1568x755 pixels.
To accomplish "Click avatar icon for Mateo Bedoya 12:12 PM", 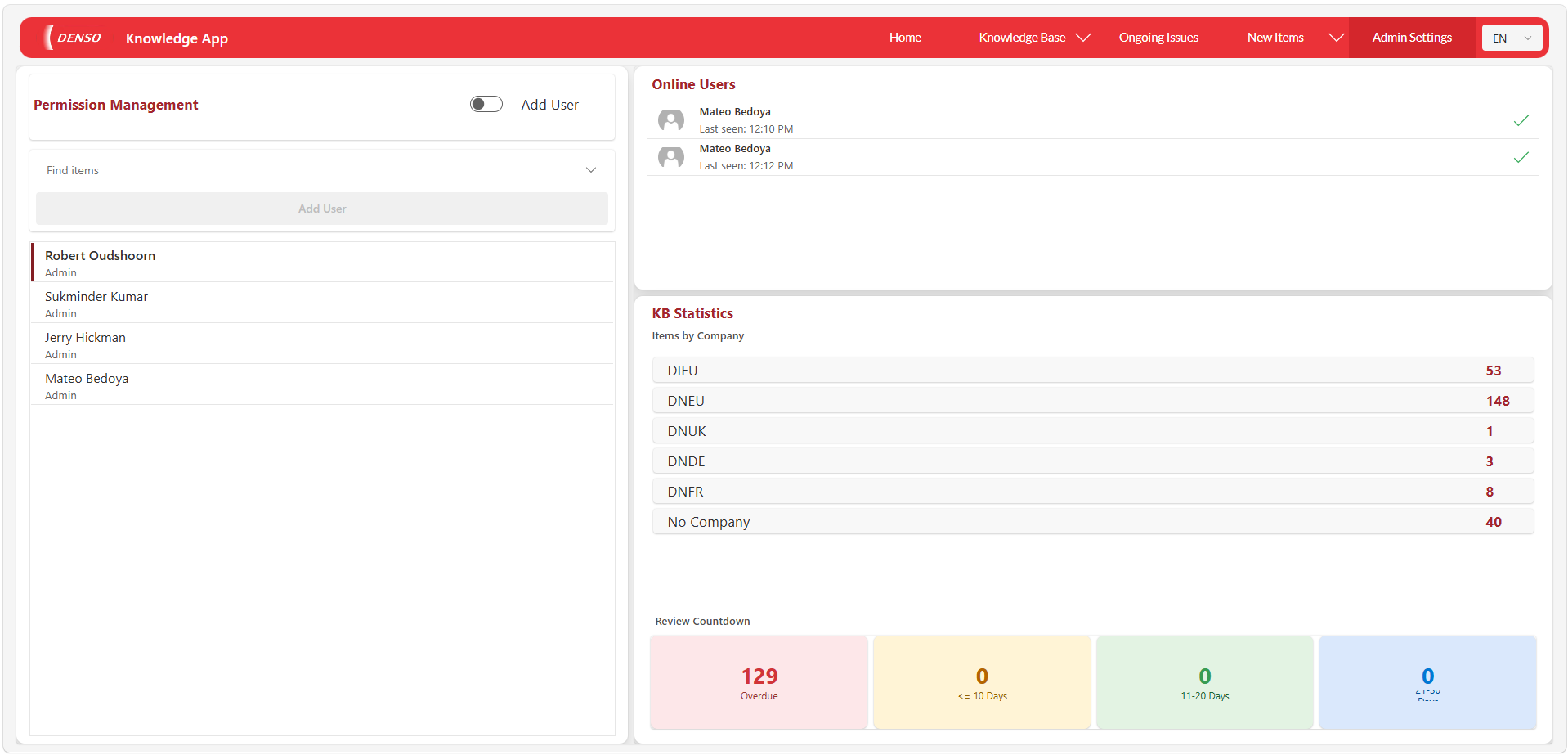I will click(x=671, y=157).
